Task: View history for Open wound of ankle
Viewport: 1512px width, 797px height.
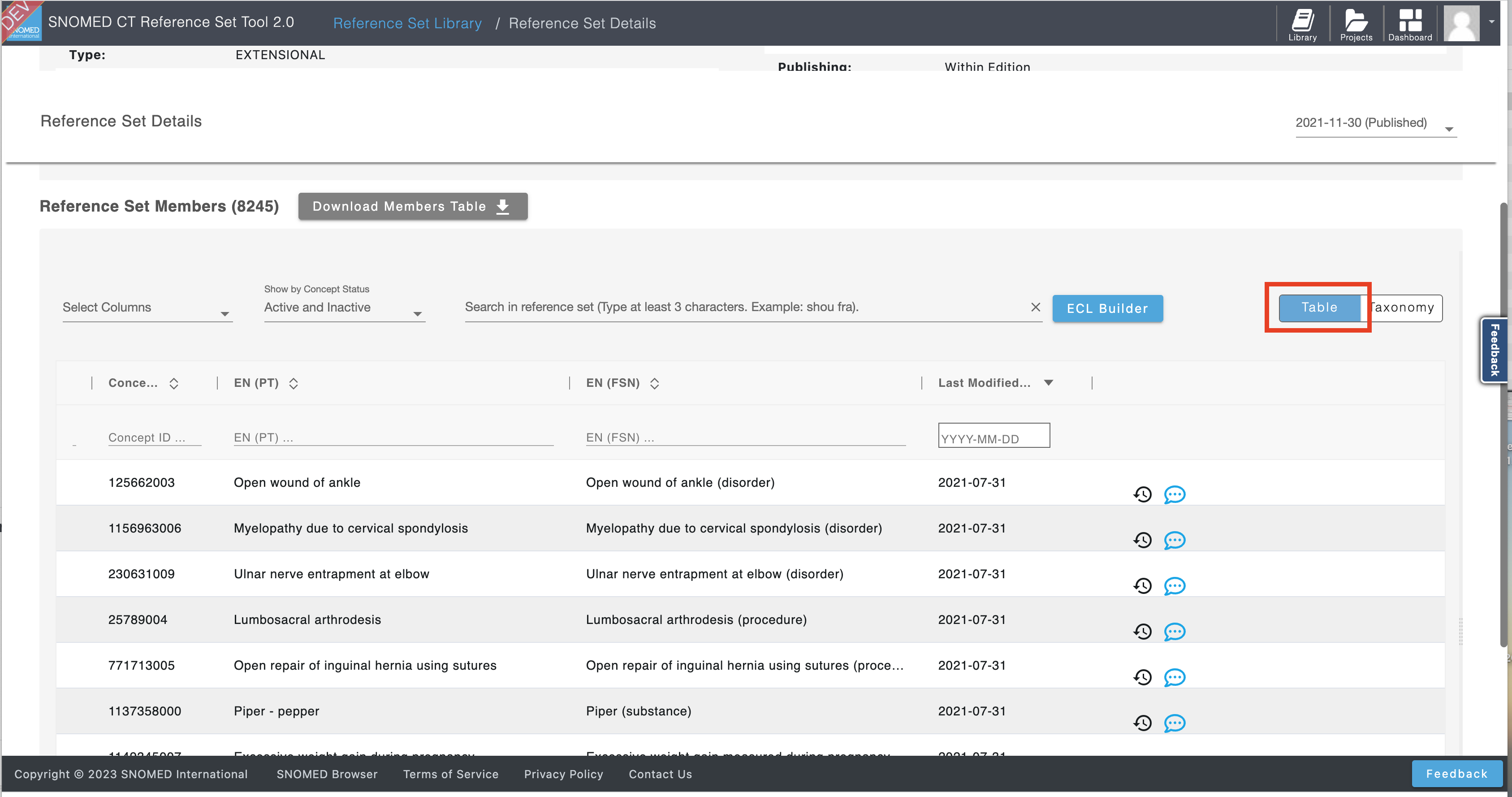Action: click(1142, 494)
